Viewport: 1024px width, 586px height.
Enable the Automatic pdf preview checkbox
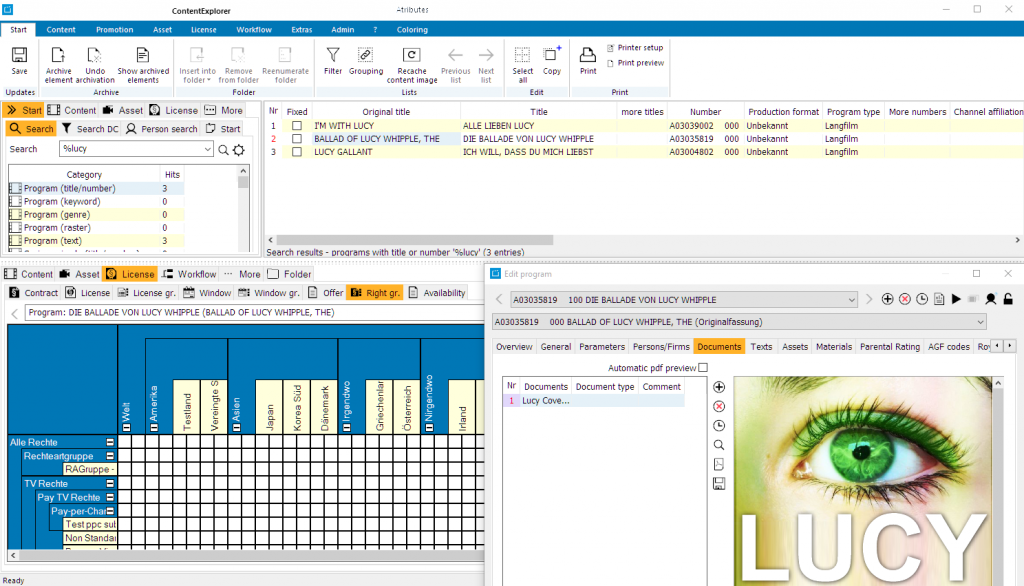(x=703, y=368)
